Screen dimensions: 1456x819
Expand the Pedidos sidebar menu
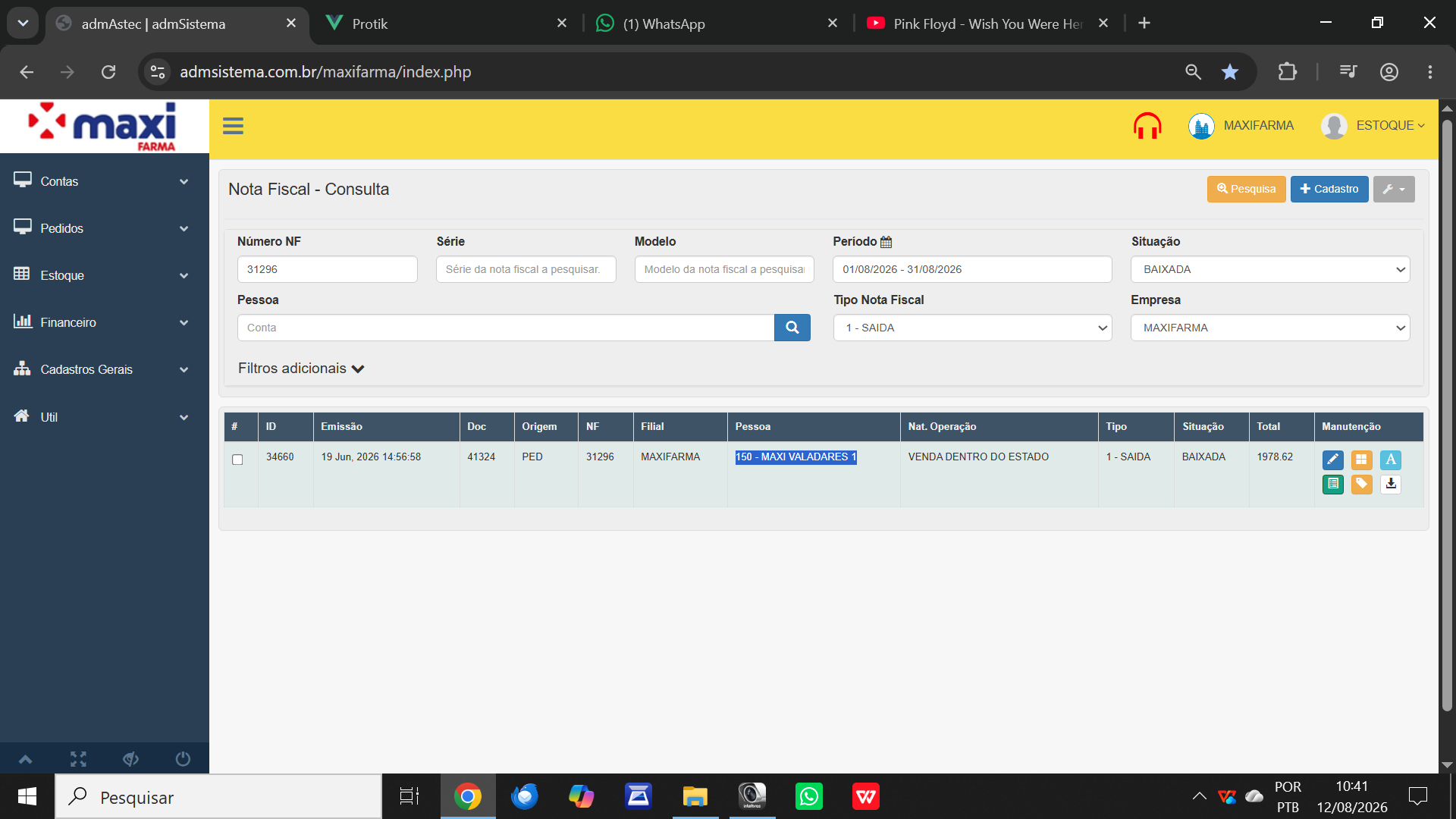[x=104, y=228]
